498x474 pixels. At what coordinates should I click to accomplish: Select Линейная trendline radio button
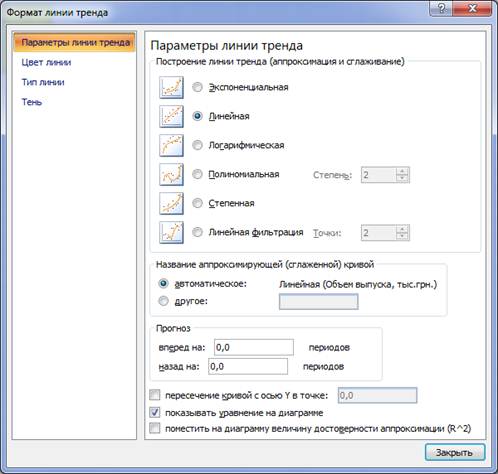click(197, 116)
